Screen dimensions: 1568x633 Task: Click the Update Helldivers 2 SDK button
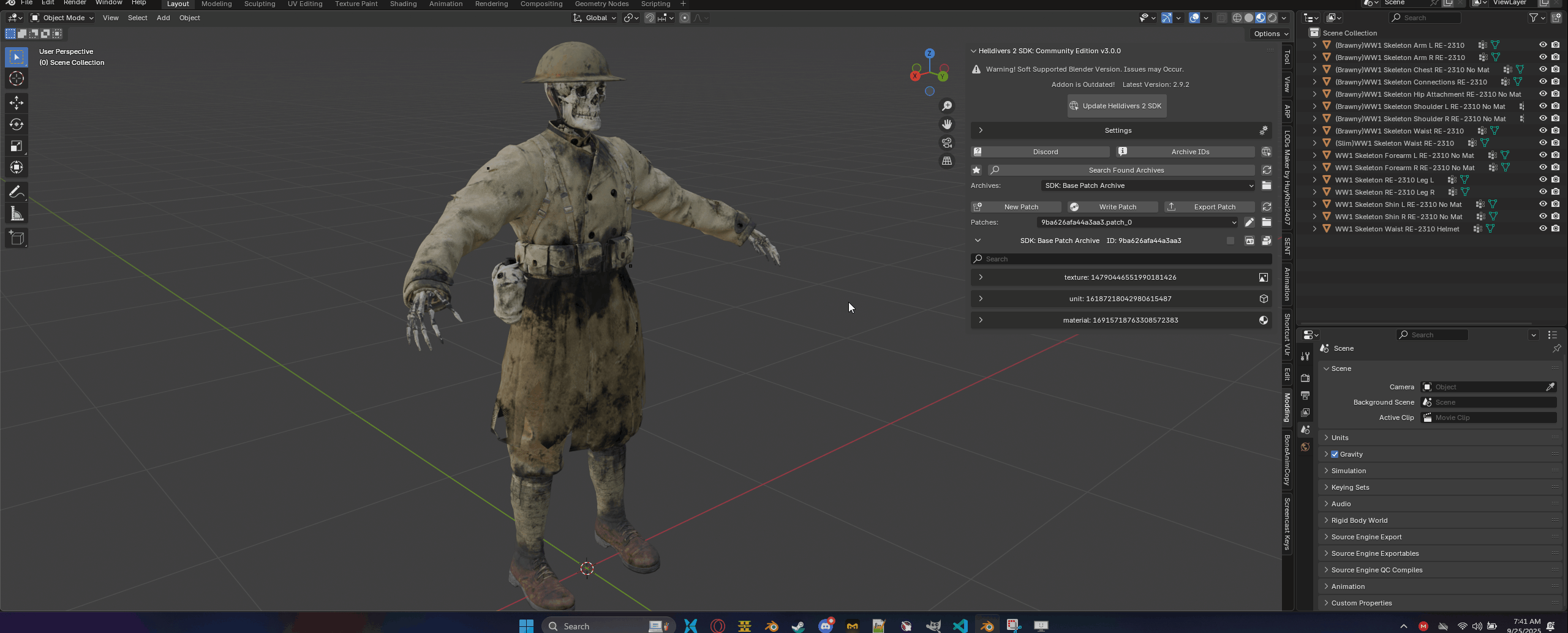click(1116, 105)
